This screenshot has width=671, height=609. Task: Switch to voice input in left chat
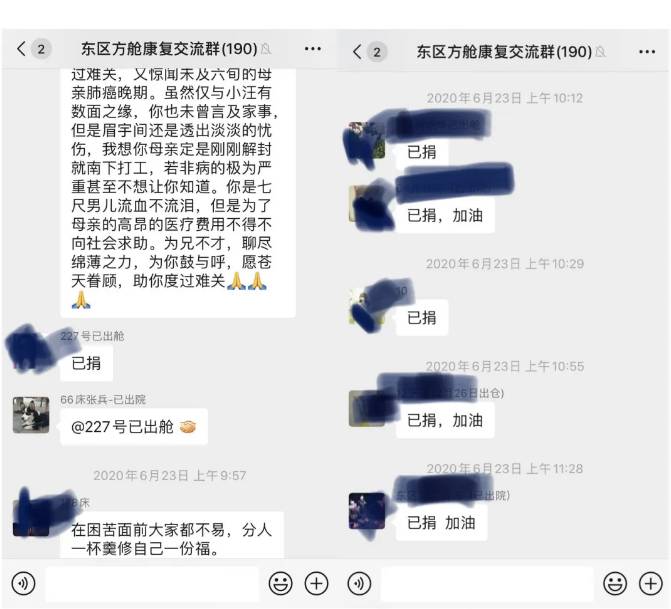(24, 583)
